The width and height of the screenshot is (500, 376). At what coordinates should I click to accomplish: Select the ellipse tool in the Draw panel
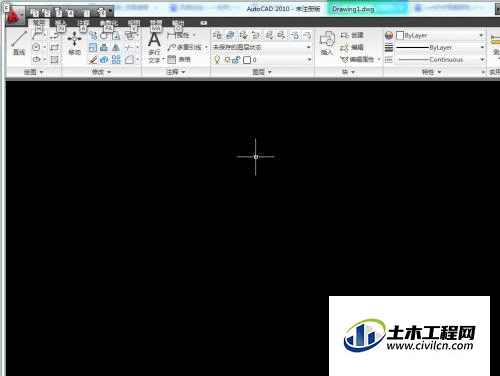(x=37, y=59)
